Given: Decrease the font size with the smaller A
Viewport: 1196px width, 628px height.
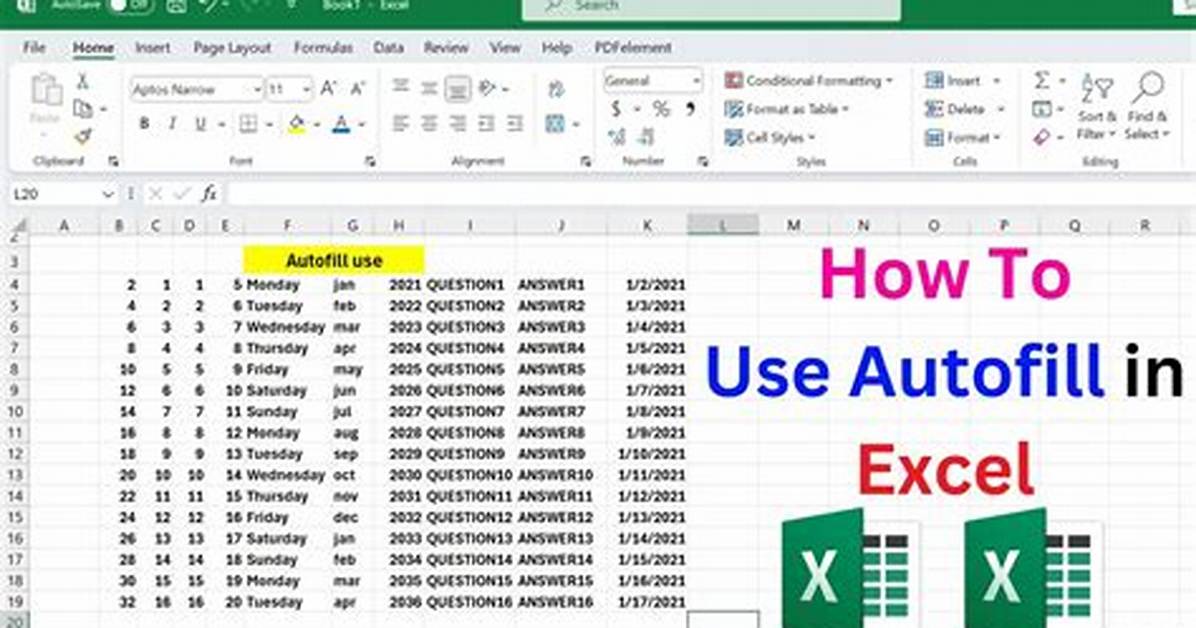Looking at the screenshot, I should pyautogui.click(x=358, y=89).
